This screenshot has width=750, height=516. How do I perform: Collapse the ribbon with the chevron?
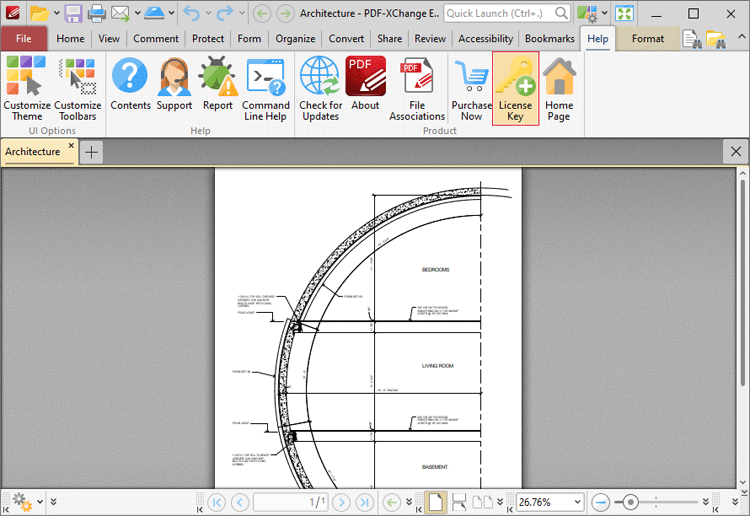(x=741, y=36)
